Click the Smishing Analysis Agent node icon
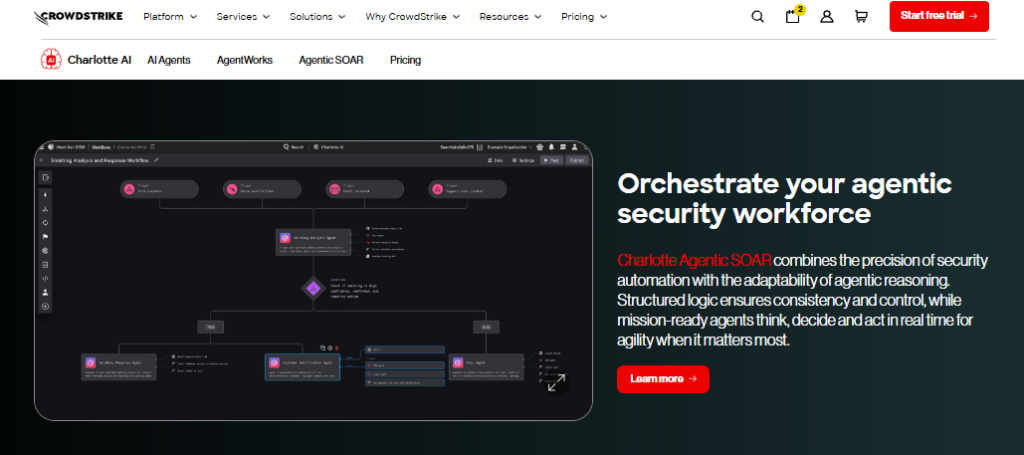The height and width of the screenshot is (455, 1024). coord(285,239)
